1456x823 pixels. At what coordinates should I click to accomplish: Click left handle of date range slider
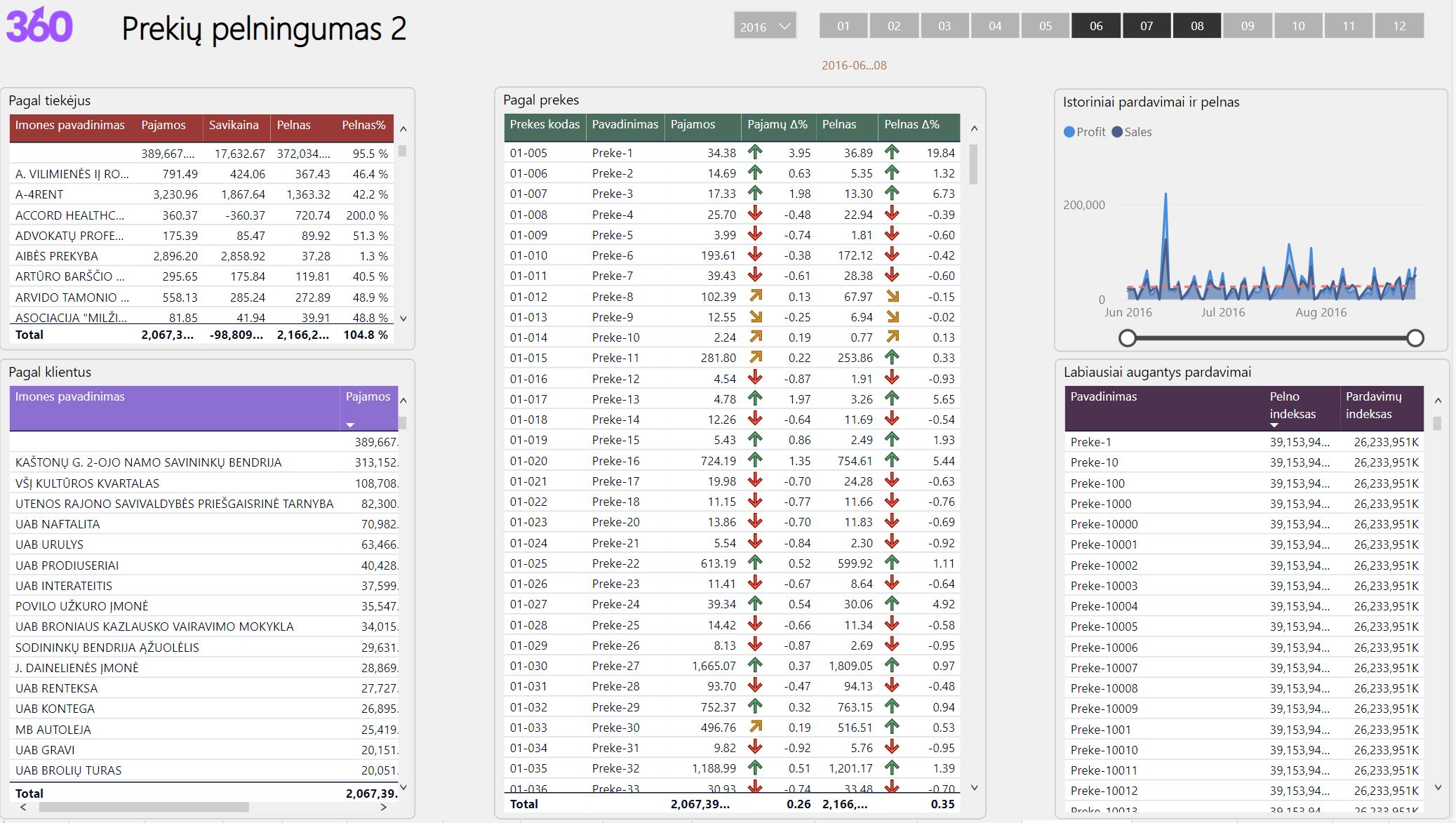point(1127,338)
